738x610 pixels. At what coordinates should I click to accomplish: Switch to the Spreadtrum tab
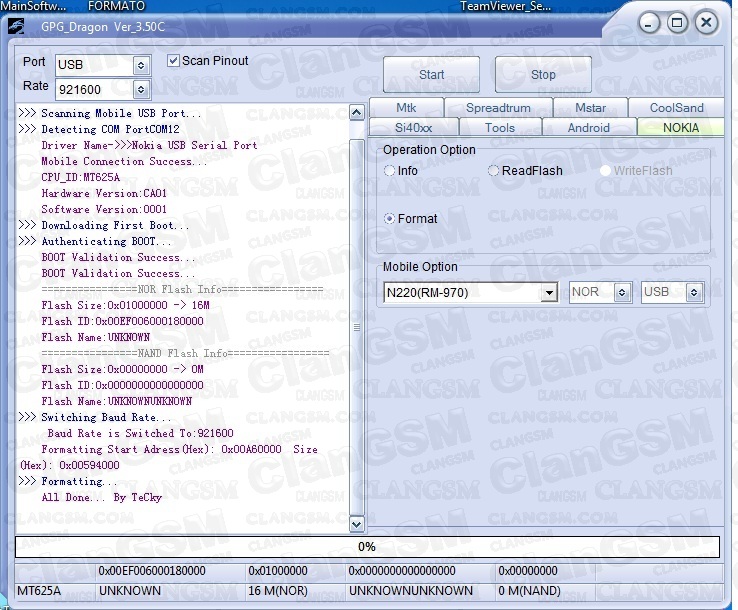(498, 108)
